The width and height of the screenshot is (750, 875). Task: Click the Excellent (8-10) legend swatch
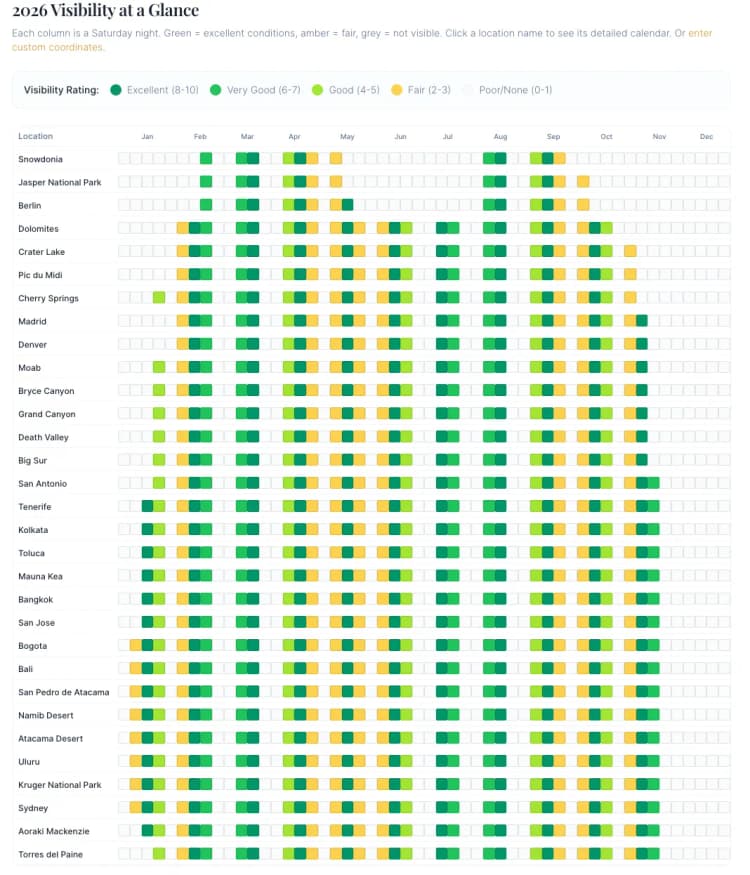pyautogui.click(x=116, y=90)
